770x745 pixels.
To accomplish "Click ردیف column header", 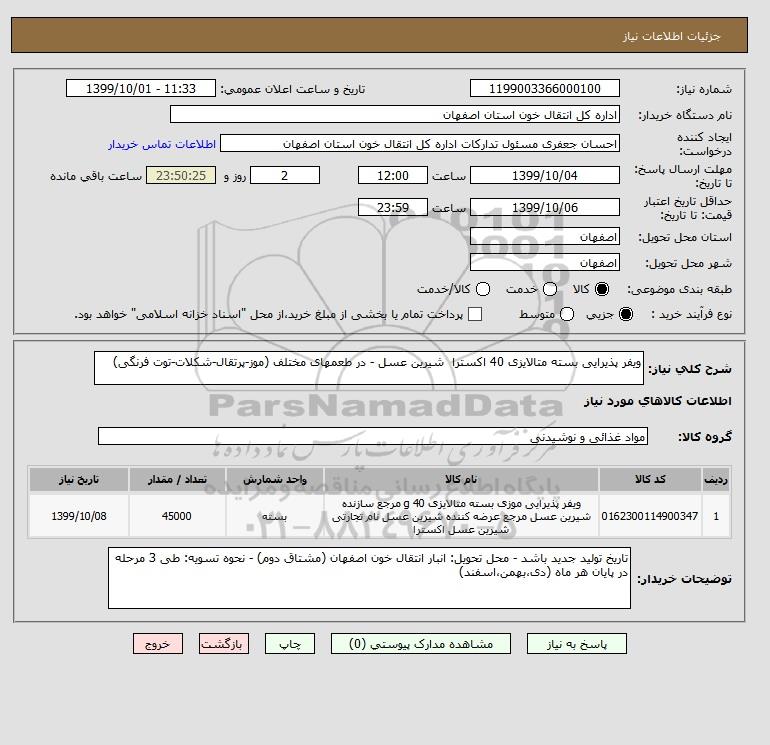I will coord(716,479).
